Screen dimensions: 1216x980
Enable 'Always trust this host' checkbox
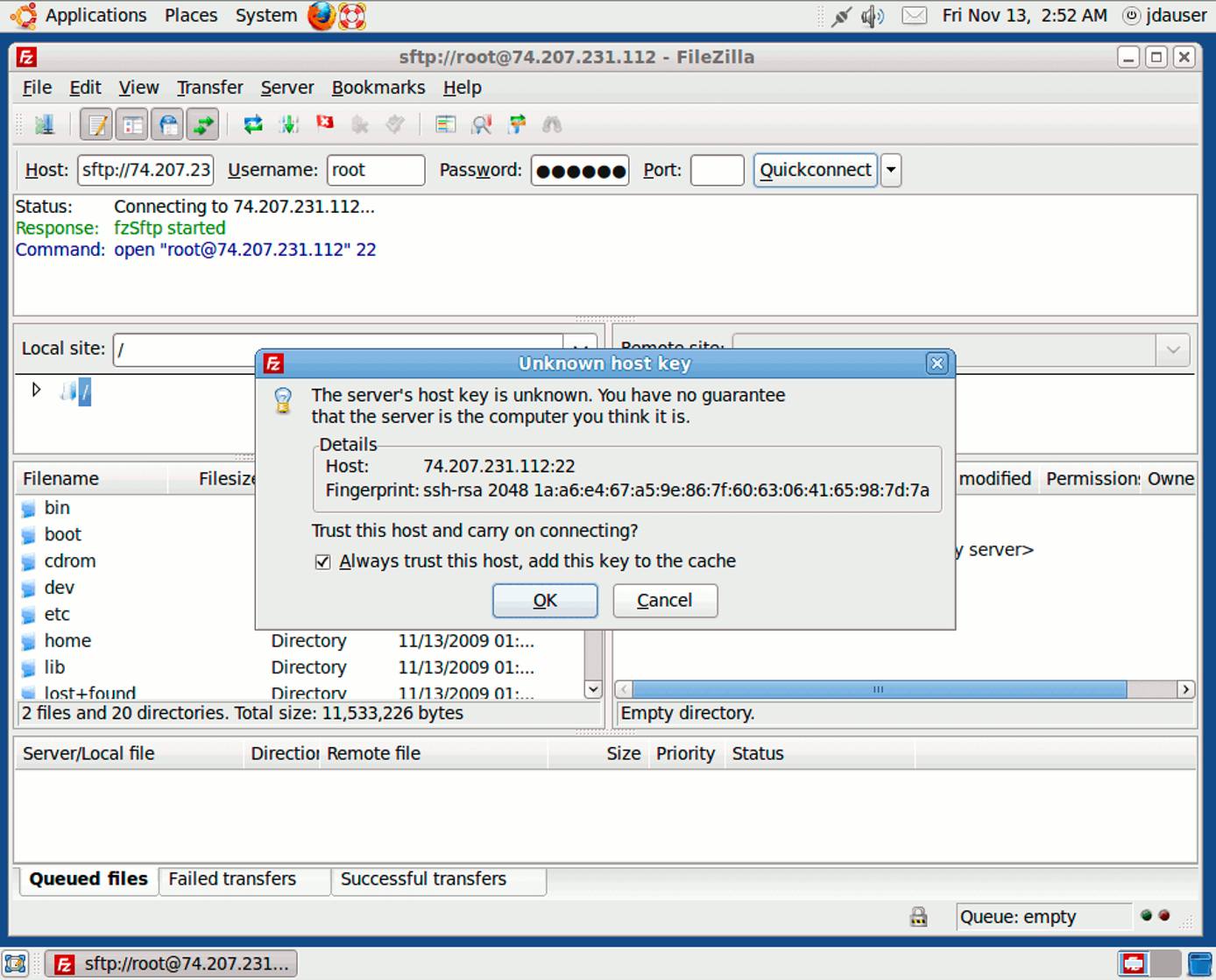tap(323, 561)
